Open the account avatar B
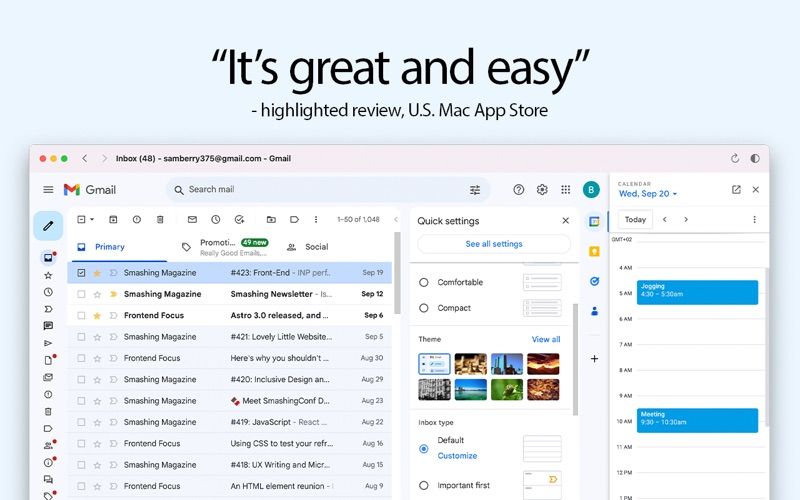 tap(591, 190)
